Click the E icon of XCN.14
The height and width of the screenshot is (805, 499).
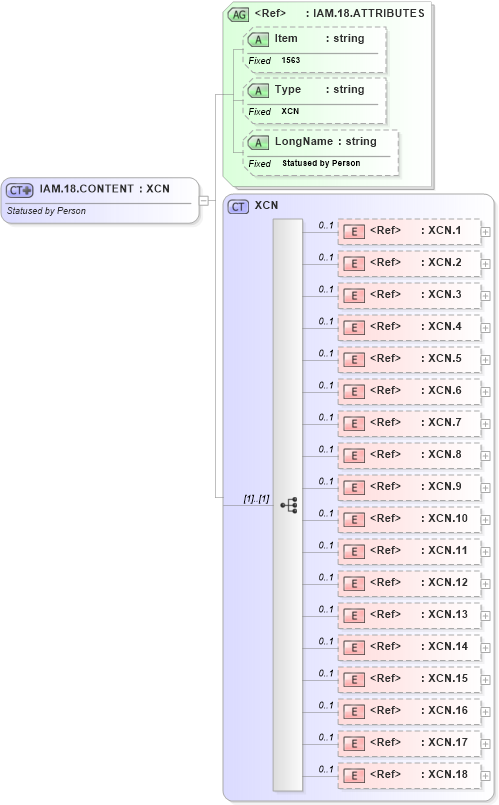(x=354, y=647)
